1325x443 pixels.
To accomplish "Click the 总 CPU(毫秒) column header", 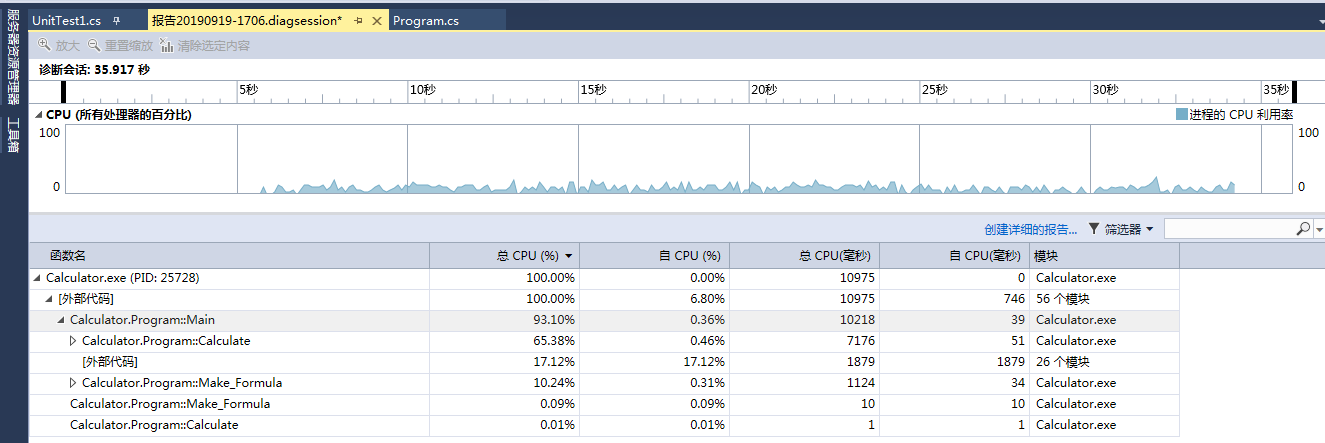I will (x=805, y=256).
